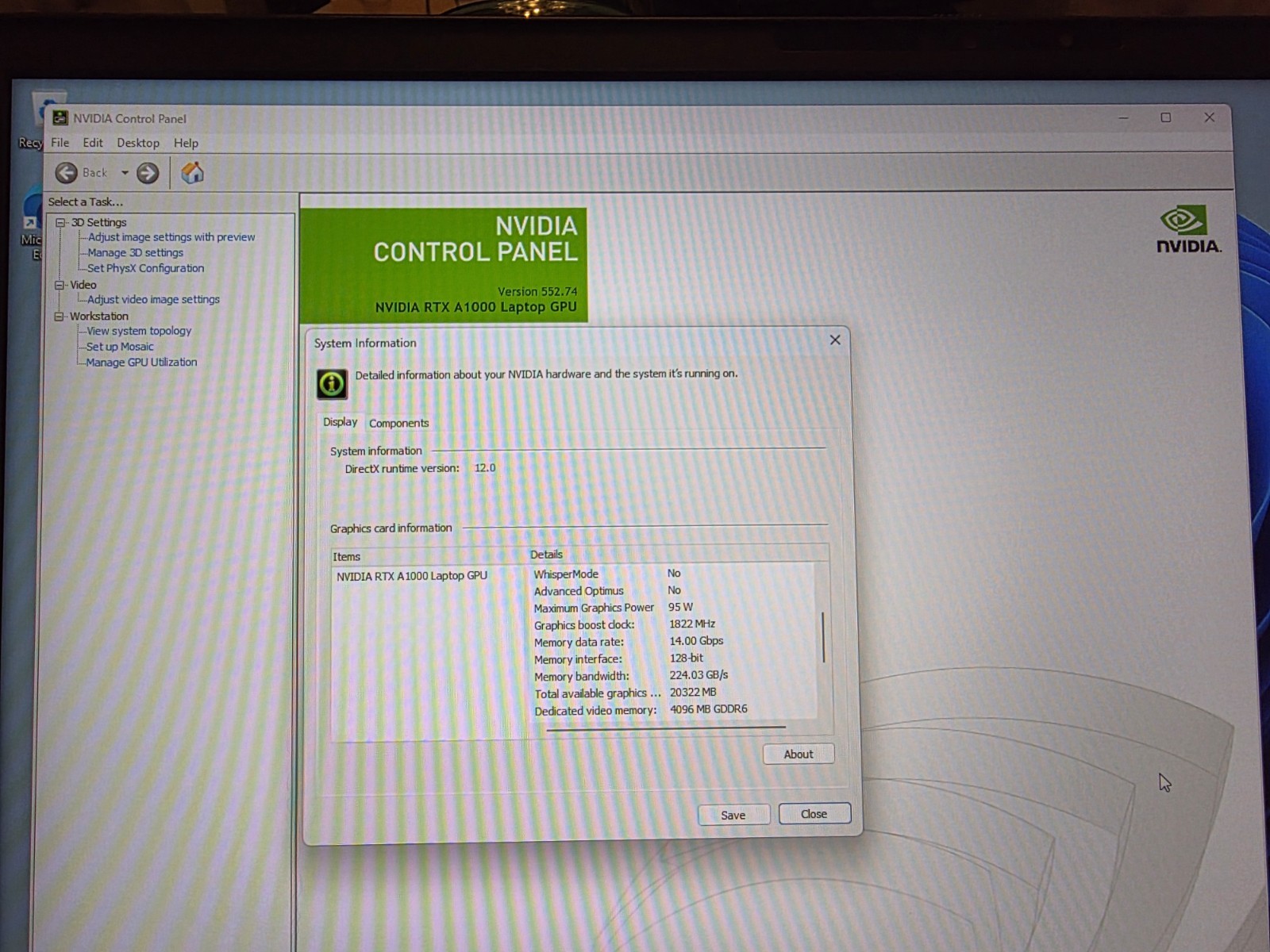Click the DirectX runtime version value 12.0
This screenshot has width=1270, height=952.
click(x=485, y=468)
